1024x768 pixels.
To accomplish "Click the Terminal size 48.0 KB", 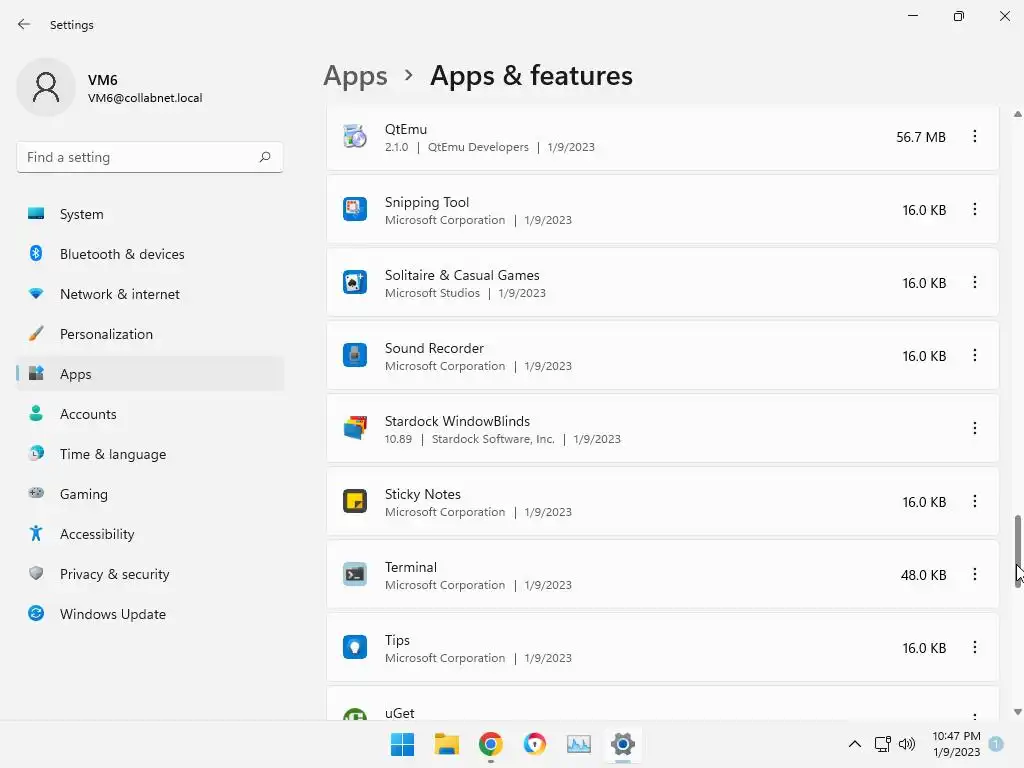I will click(x=923, y=575).
